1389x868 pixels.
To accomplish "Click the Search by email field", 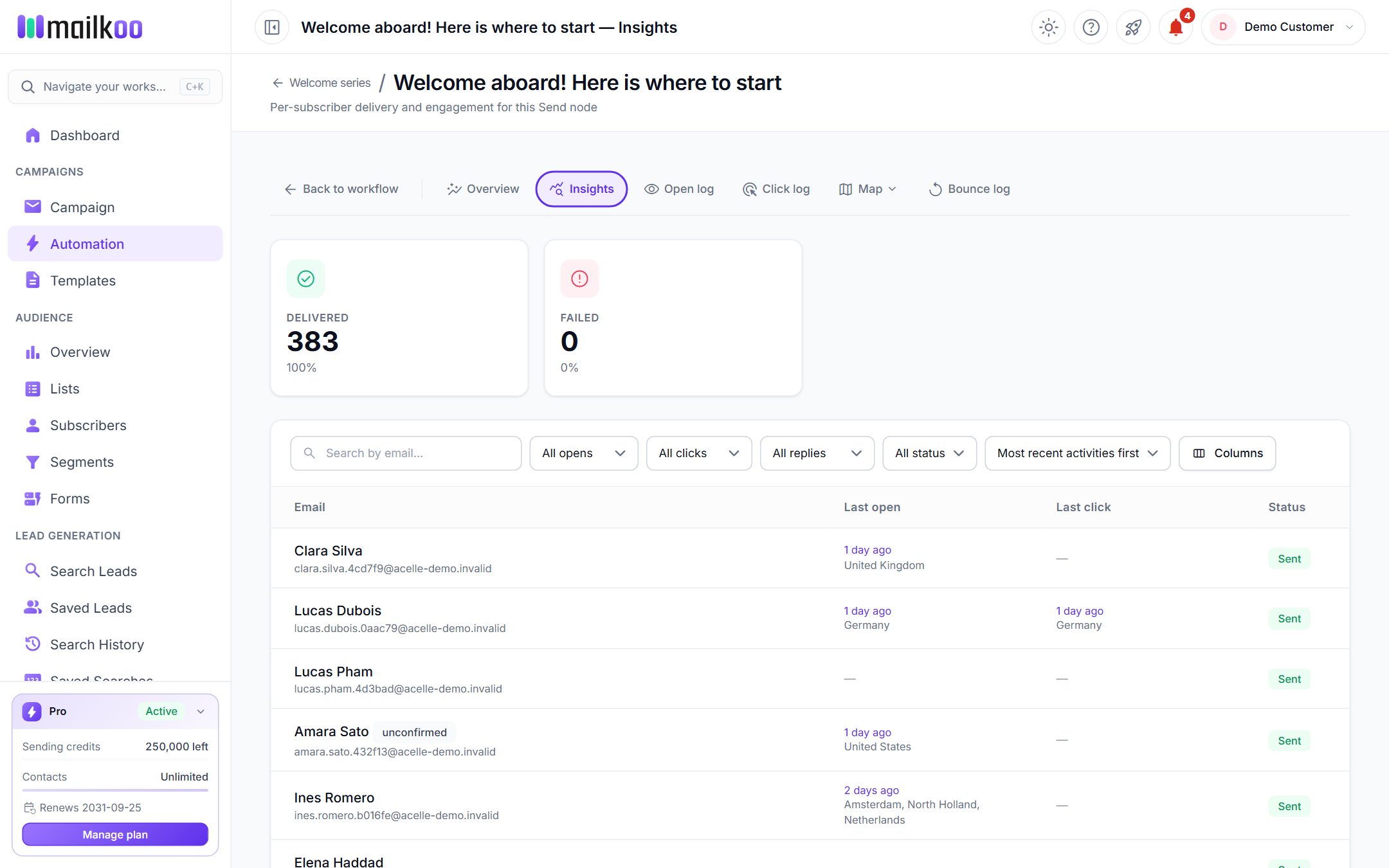I will coord(406,453).
